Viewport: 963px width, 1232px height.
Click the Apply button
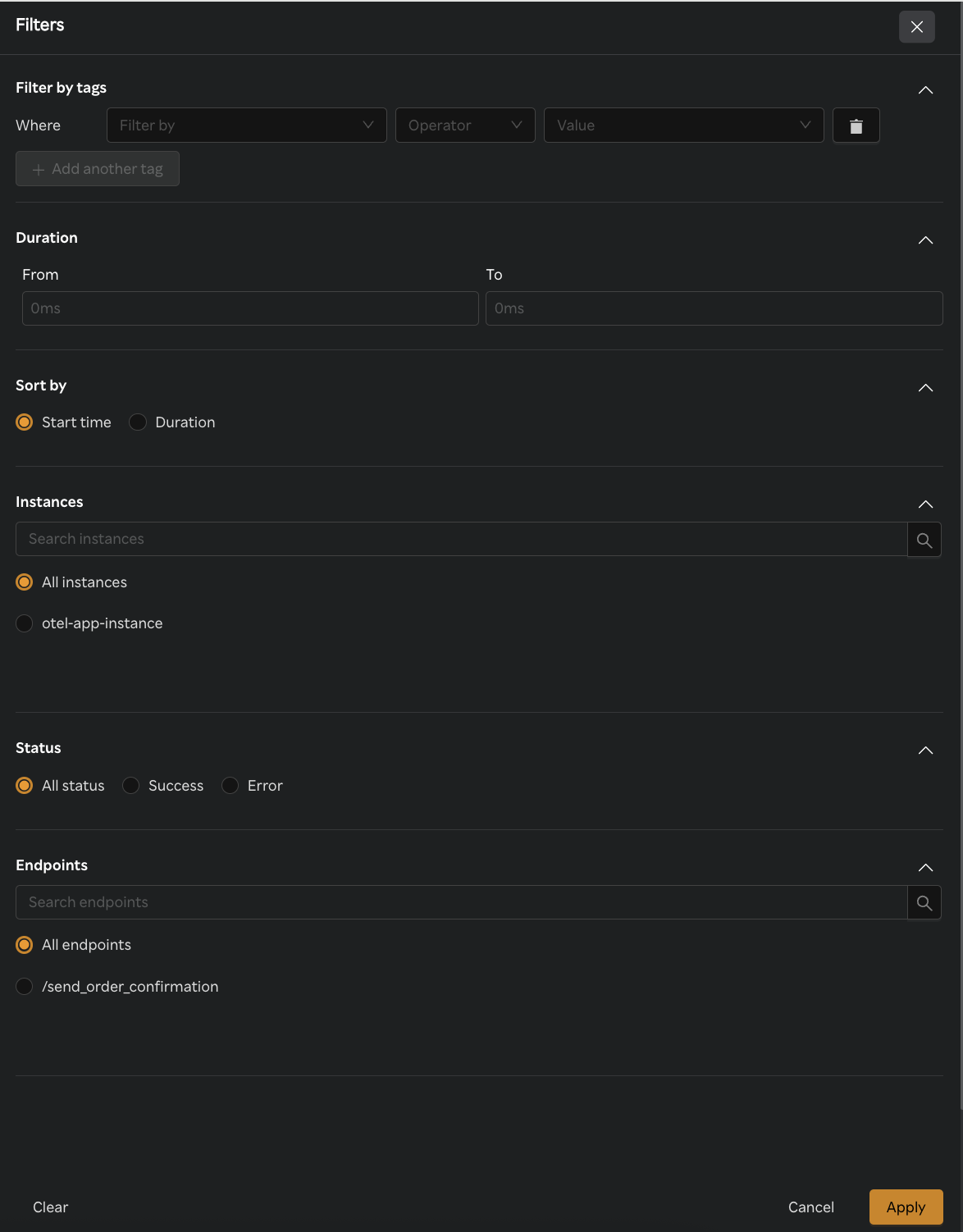[905, 1207]
